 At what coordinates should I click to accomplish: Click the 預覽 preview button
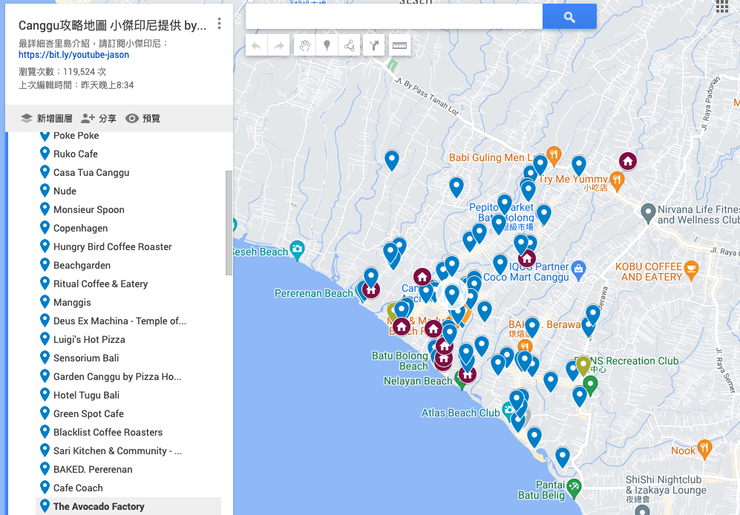pos(142,118)
